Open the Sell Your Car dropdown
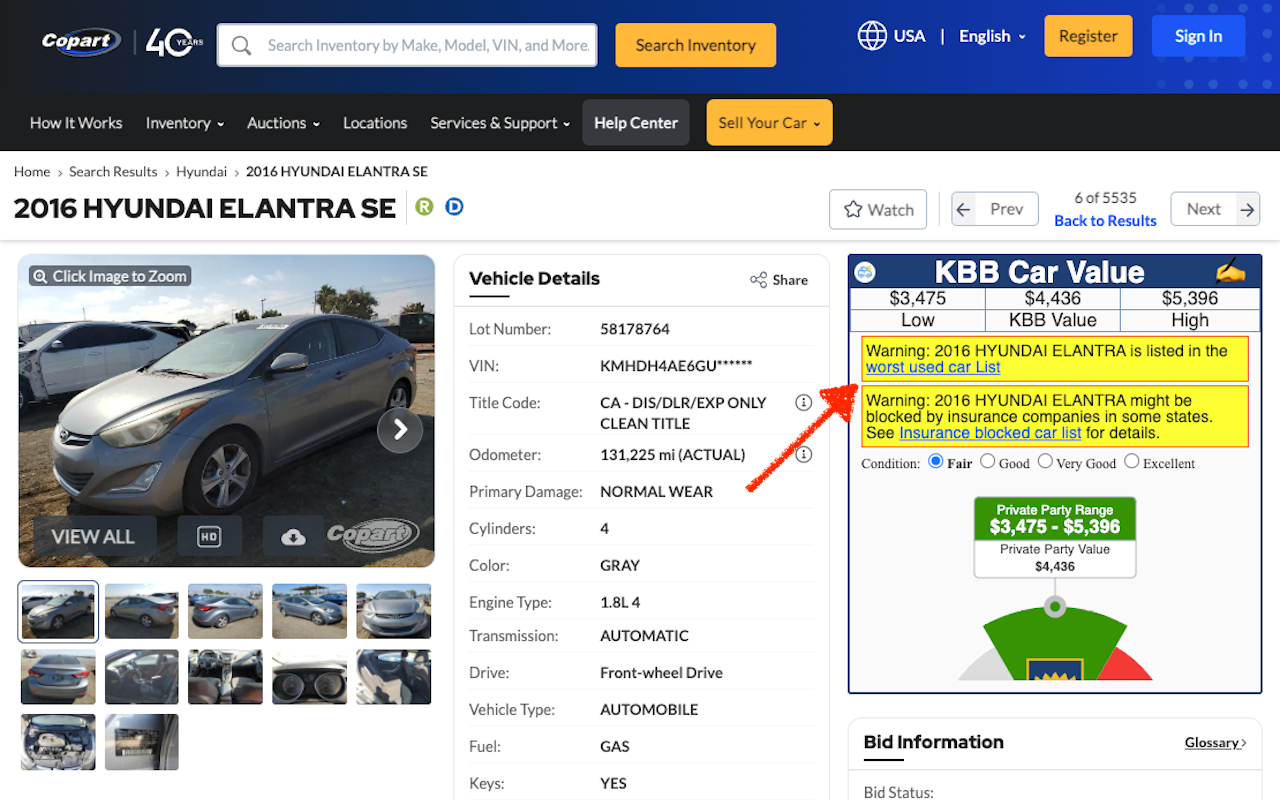 (769, 123)
